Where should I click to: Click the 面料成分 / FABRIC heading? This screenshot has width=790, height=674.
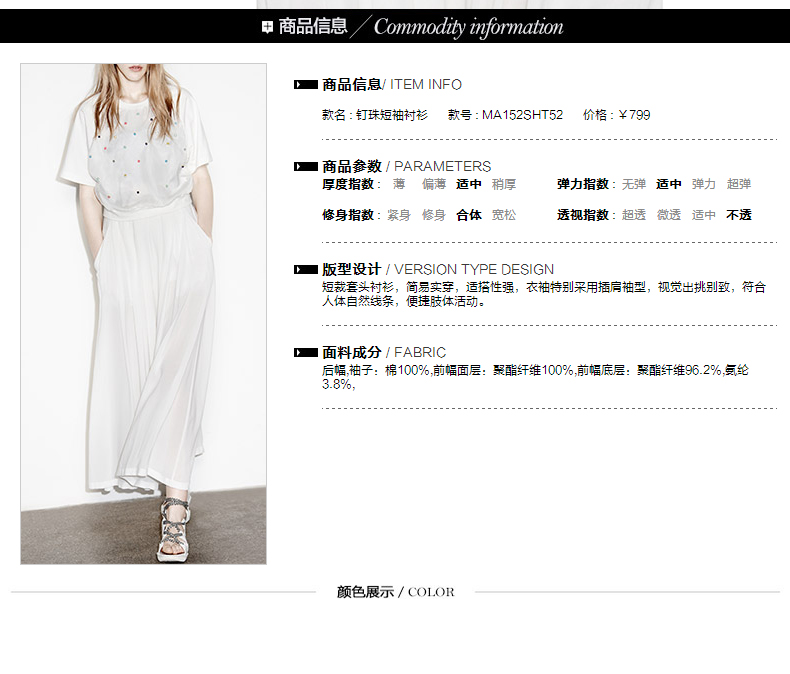tap(384, 353)
